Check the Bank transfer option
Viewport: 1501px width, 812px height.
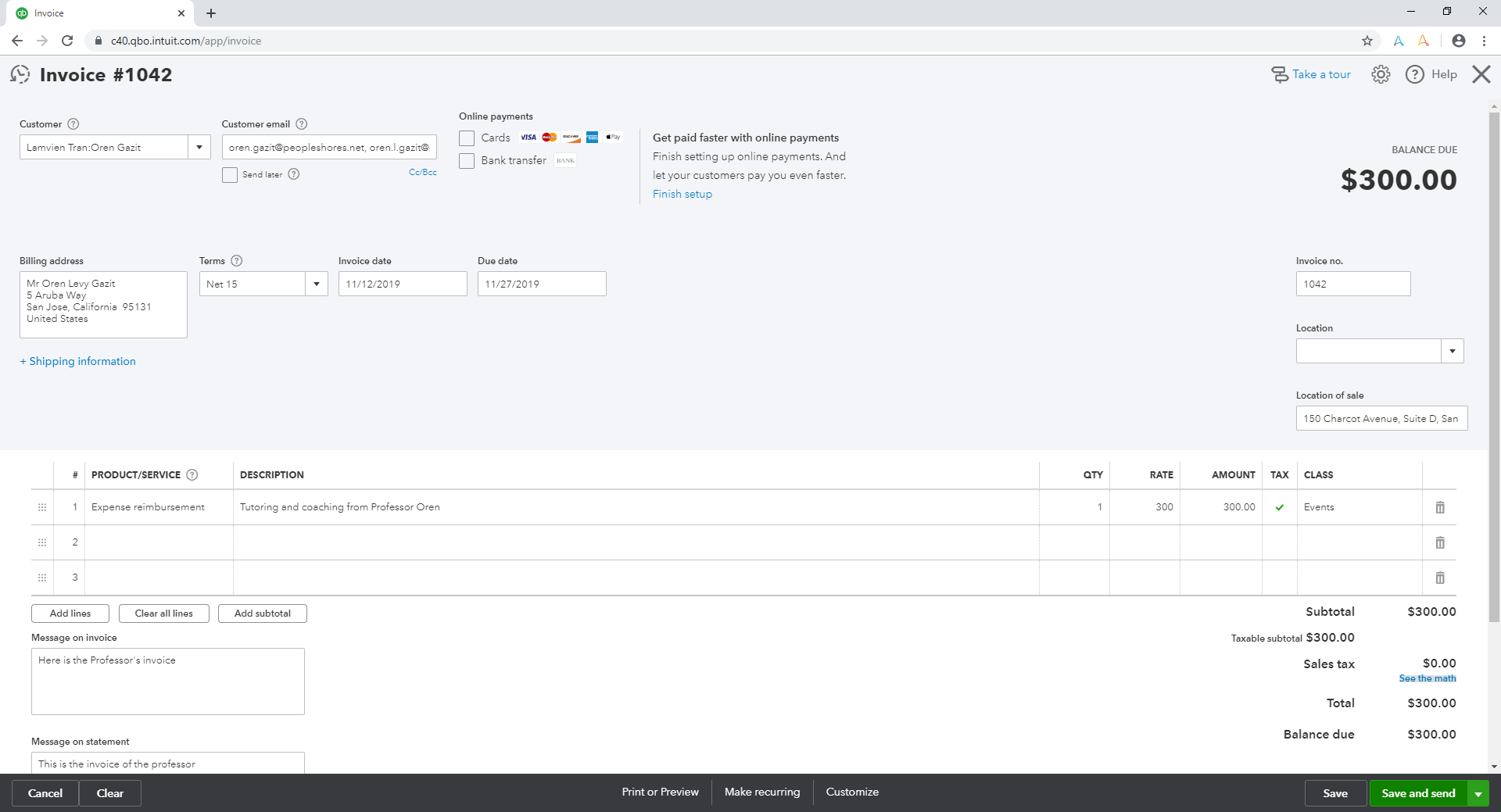pyautogui.click(x=467, y=161)
